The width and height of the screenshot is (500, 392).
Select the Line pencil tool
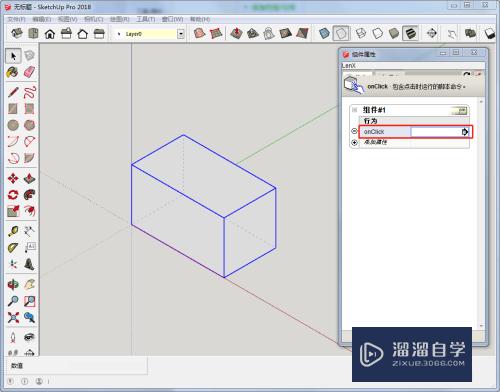13,92
